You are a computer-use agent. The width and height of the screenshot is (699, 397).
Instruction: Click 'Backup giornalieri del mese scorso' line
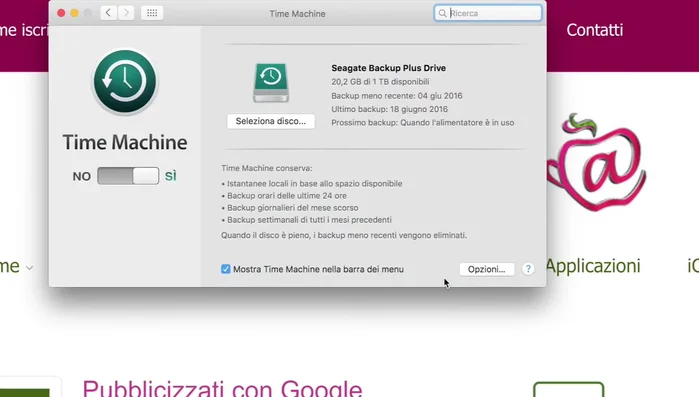(x=290, y=208)
